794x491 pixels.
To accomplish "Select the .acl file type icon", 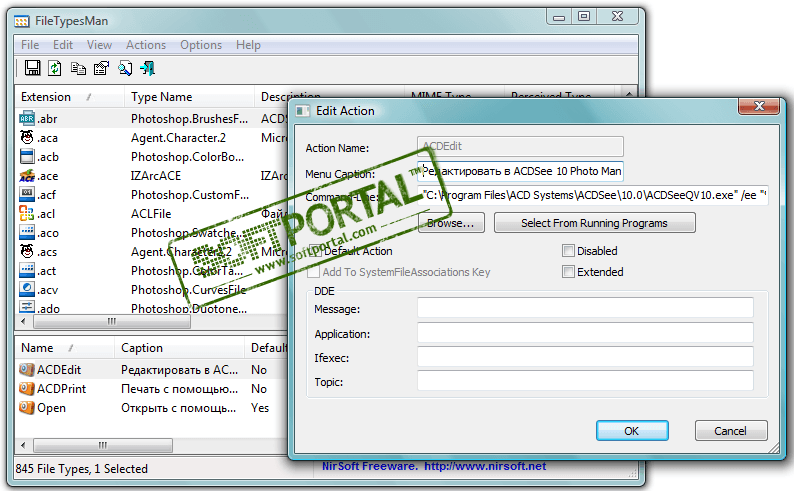I will click(x=27, y=214).
